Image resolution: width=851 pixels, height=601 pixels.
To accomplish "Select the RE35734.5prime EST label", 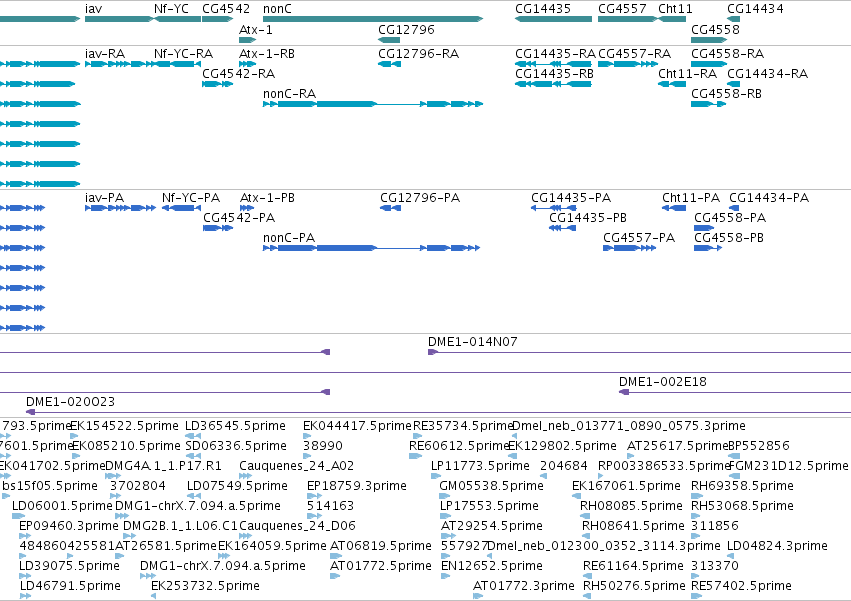I will (463, 426).
